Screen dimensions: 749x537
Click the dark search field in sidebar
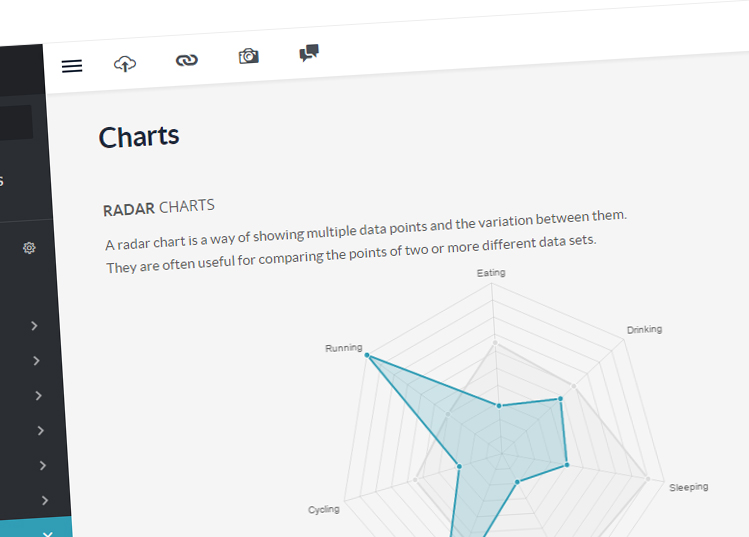(x=16, y=122)
